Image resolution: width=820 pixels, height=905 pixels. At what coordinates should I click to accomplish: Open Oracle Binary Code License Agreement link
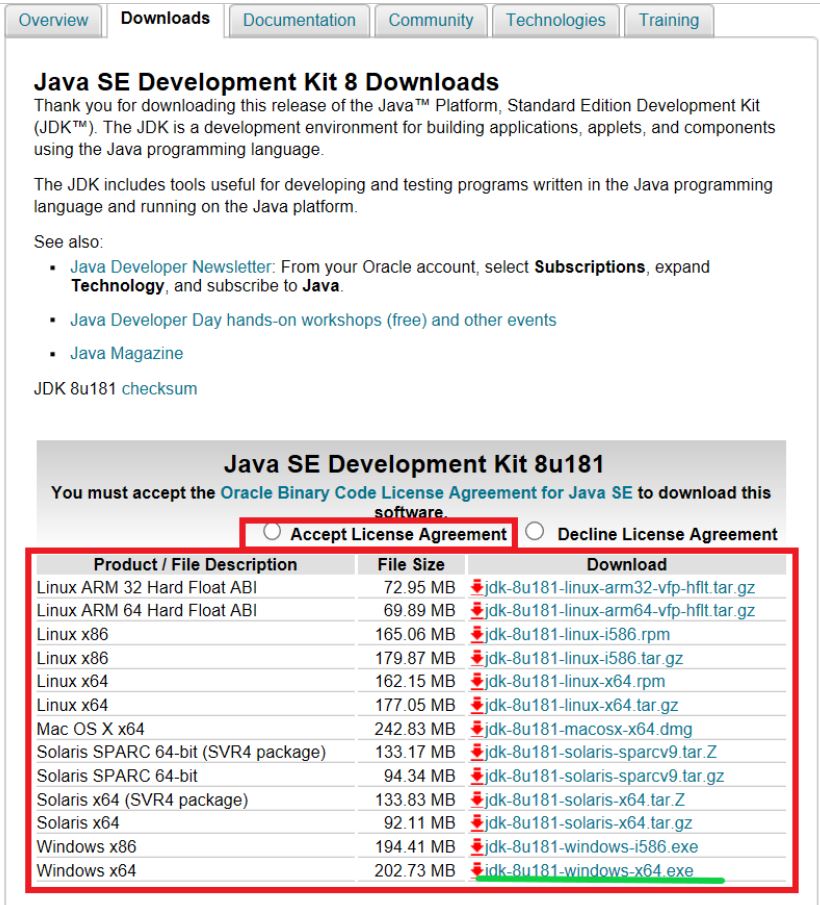426,492
